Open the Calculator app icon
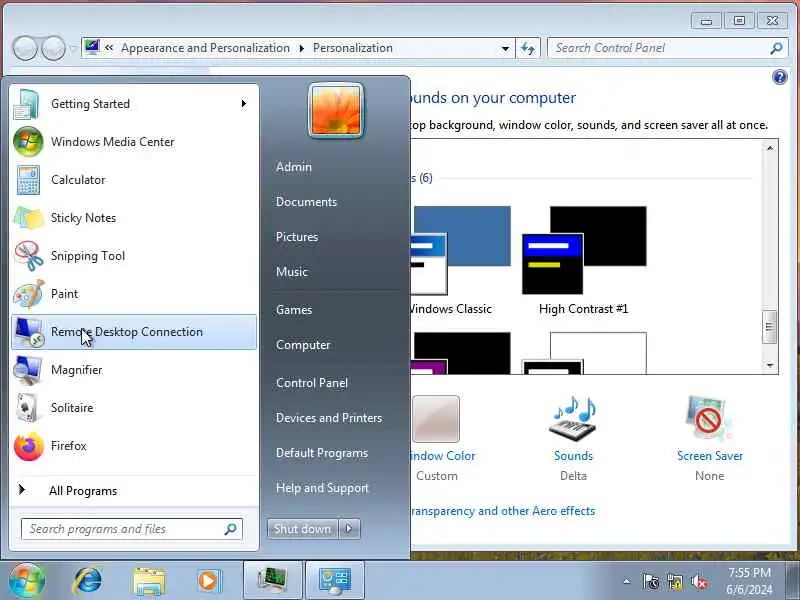This screenshot has height=600, width=800. coord(28,180)
